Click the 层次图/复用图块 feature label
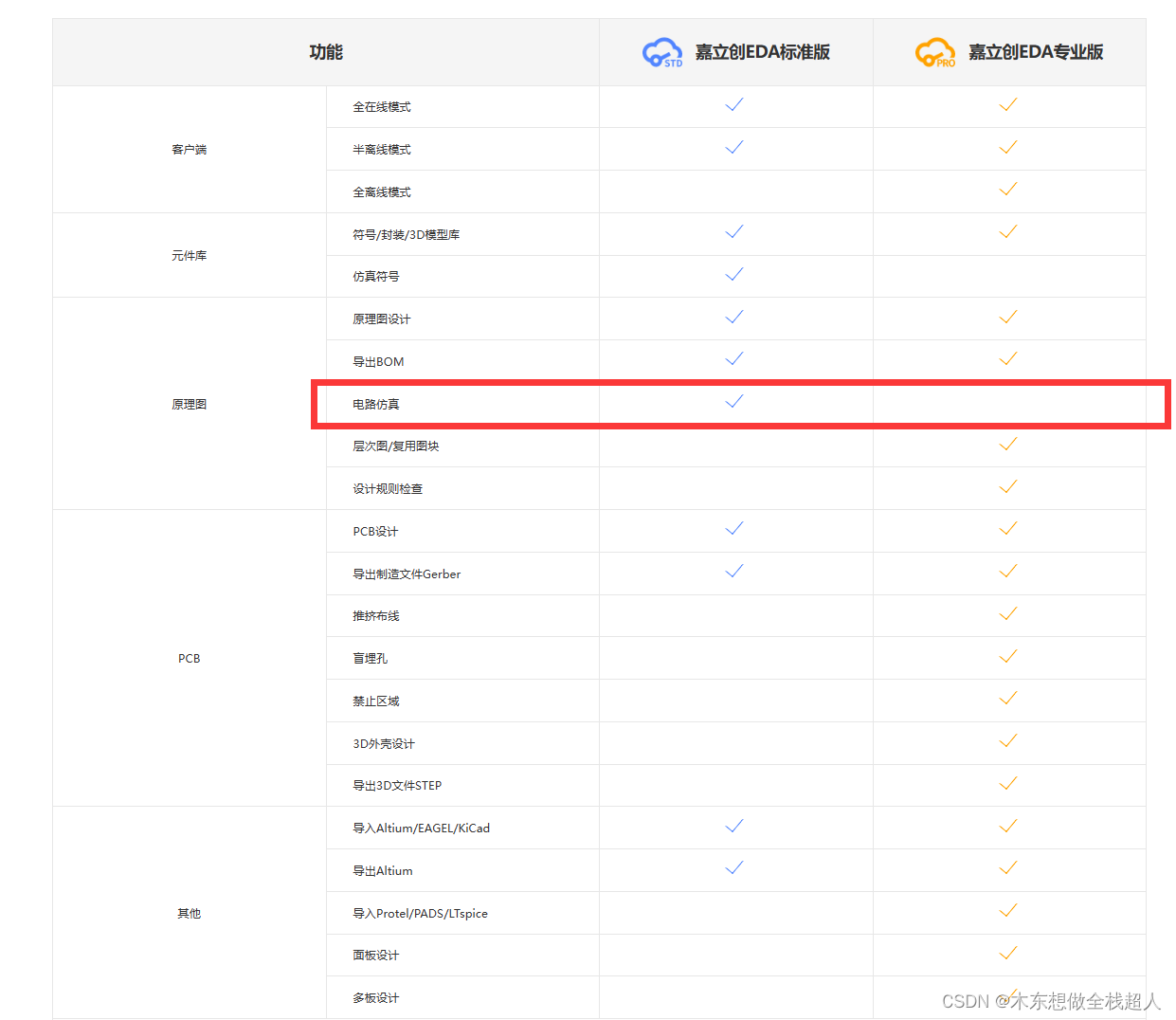The height and width of the screenshot is (1020, 1176). (396, 446)
